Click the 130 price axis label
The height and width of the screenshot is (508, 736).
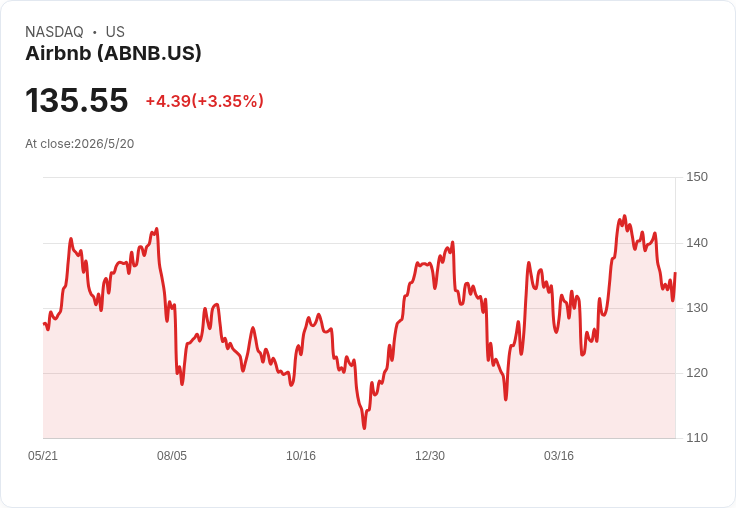point(697,308)
